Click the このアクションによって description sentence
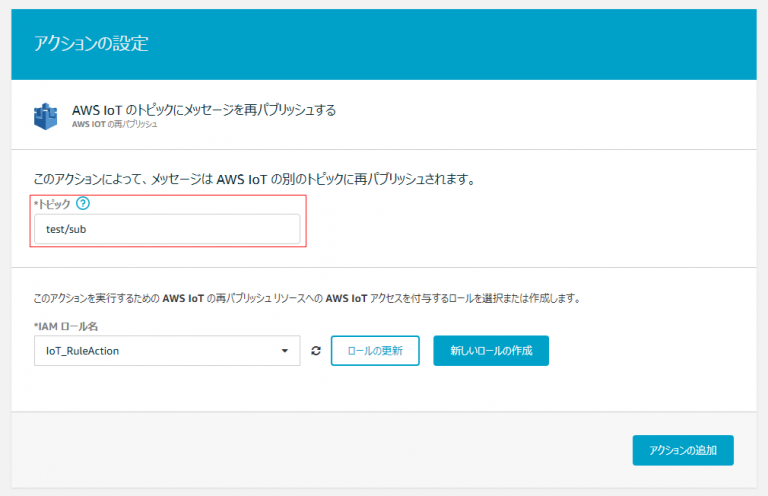 [255, 179]
